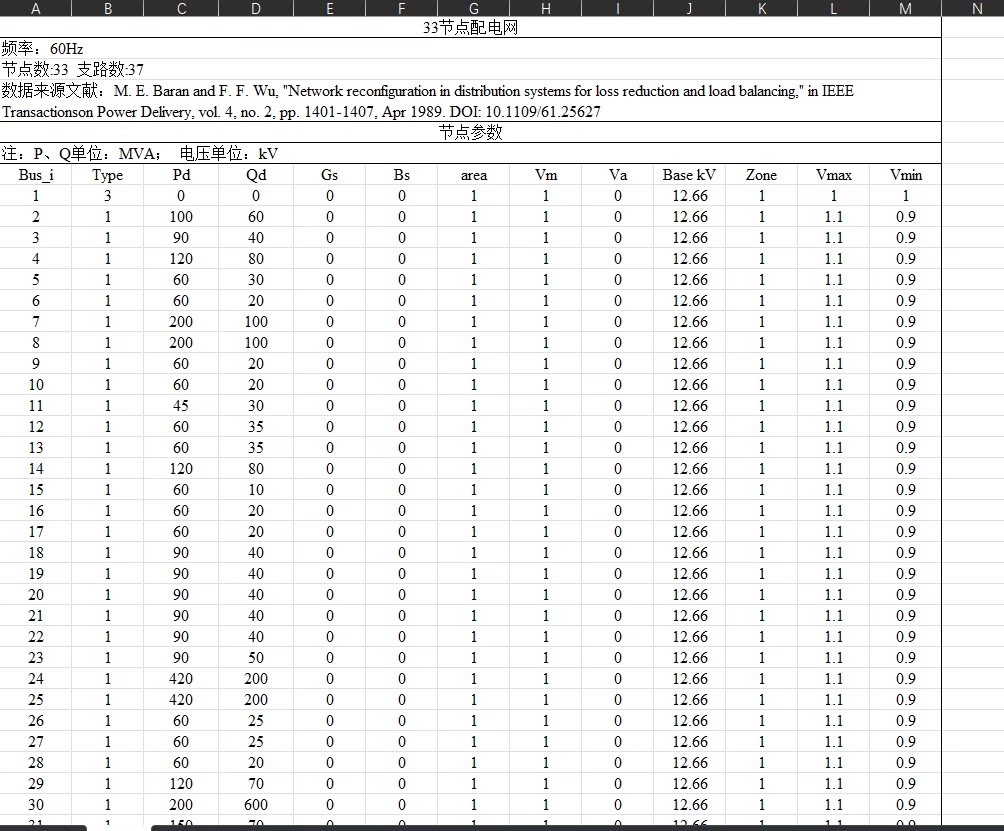Select column L header

click(x=834, y=8)
